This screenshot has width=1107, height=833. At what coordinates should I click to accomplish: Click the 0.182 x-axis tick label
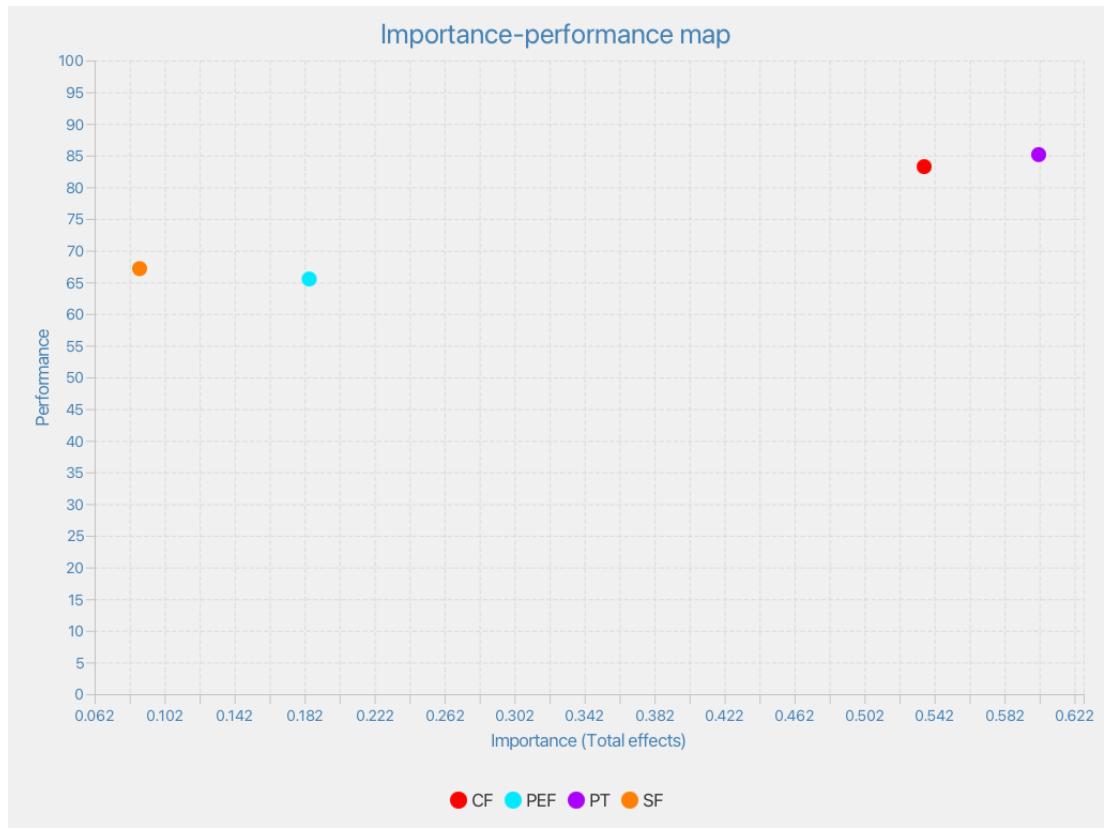coord(304,716)
